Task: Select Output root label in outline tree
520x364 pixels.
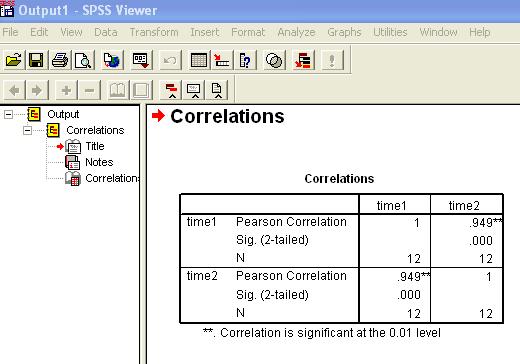Action: coord(63,114)
